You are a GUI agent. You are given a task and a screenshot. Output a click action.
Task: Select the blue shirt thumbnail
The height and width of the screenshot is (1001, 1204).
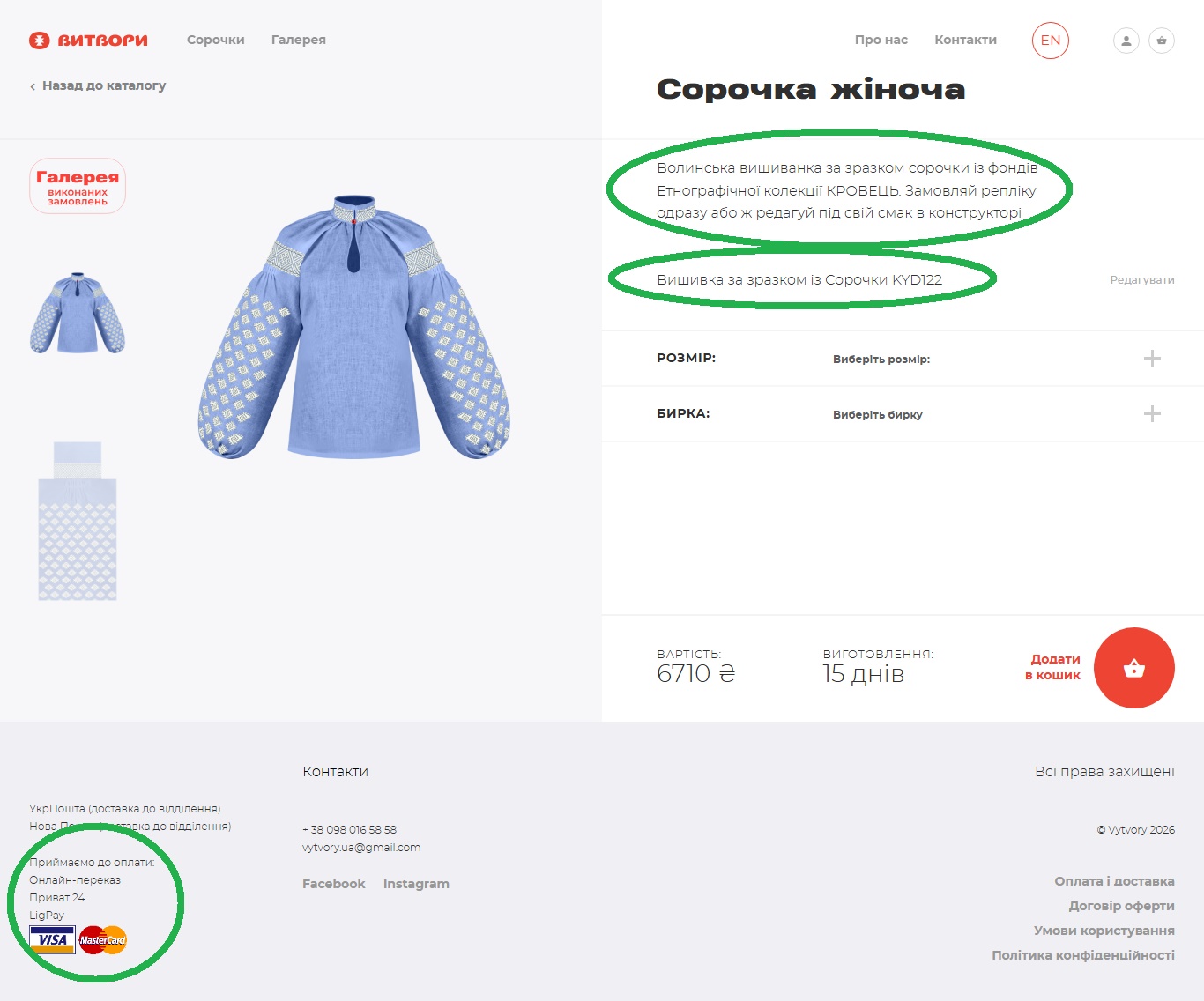pyautogui.click(x=78, y=313)
